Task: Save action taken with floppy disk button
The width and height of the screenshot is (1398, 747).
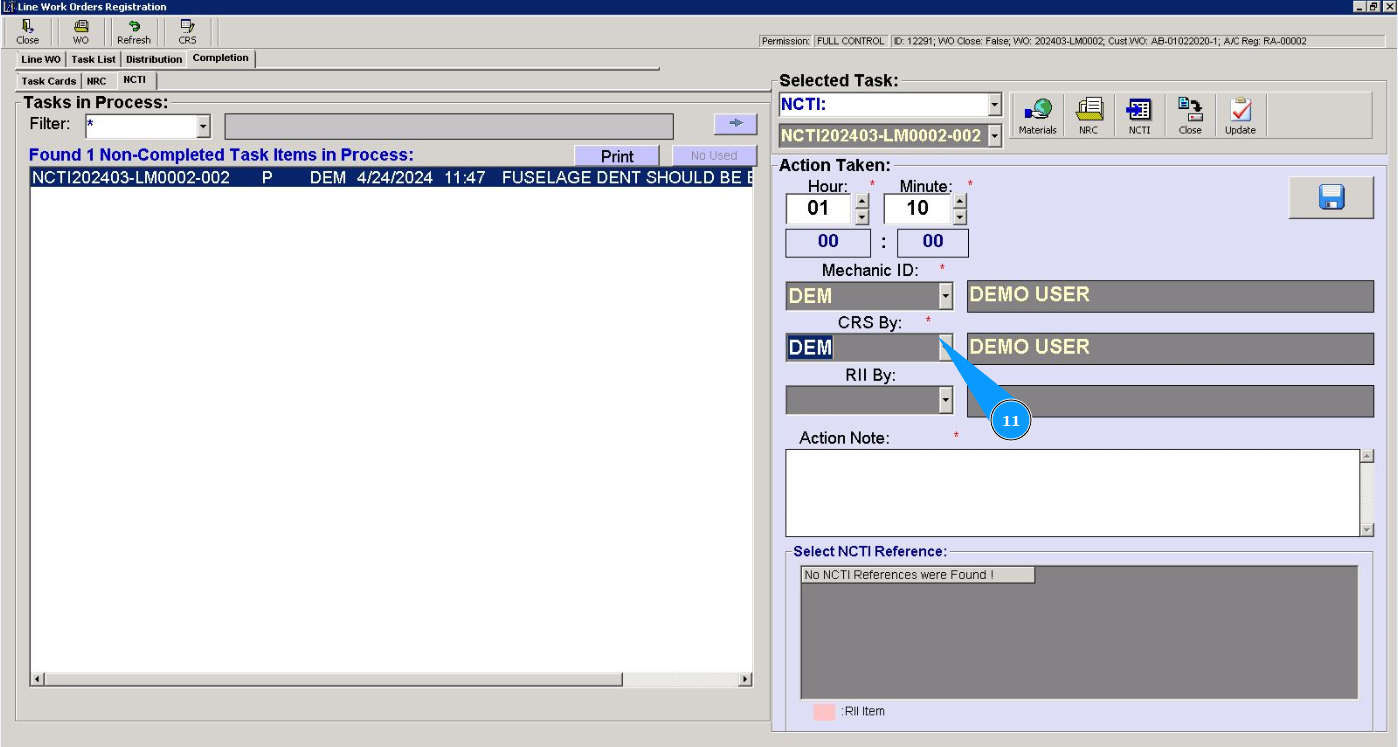Action: [x=1330, y=198]
